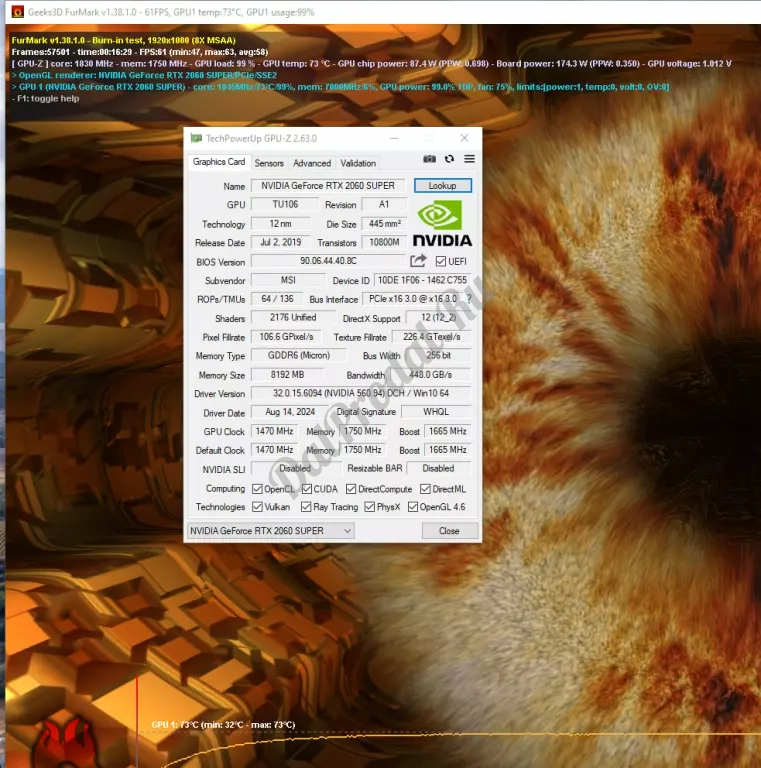Toggle the DirectML checkbox
The image size is (761, 768).
pos(425,489)
